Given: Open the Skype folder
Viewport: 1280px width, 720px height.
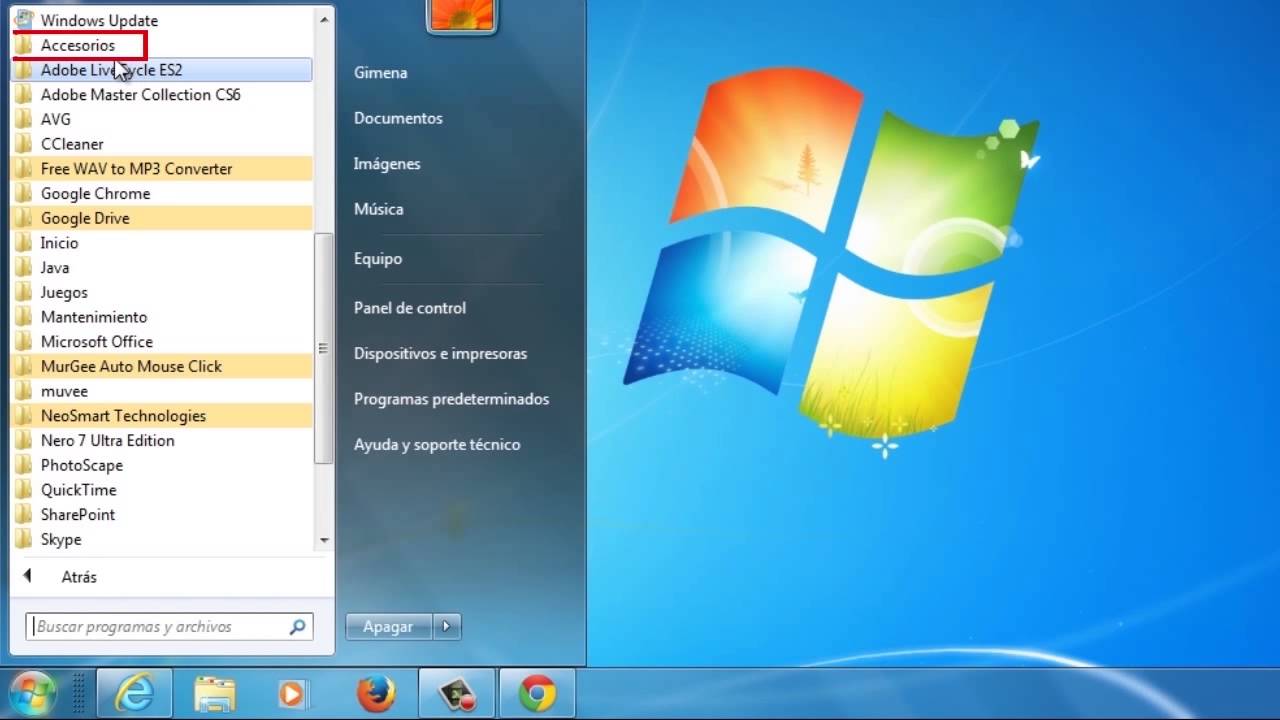Looking at the screenshot, I should pos(163,539).
